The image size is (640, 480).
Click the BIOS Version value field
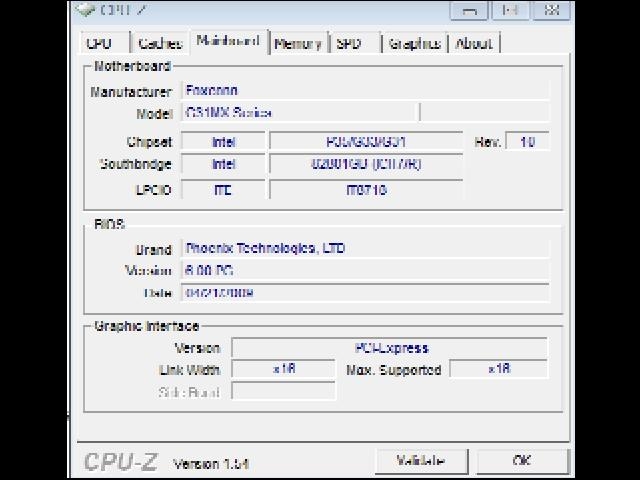tap(365, 271)
